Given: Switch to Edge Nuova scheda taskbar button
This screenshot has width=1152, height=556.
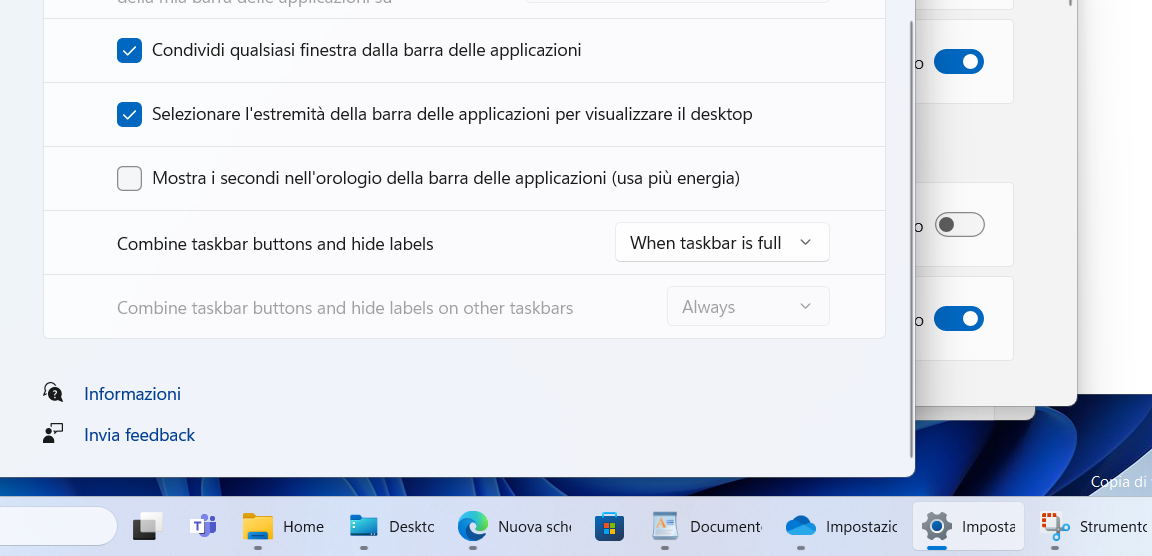Looking at the screenshot, I should pos(514,527).
